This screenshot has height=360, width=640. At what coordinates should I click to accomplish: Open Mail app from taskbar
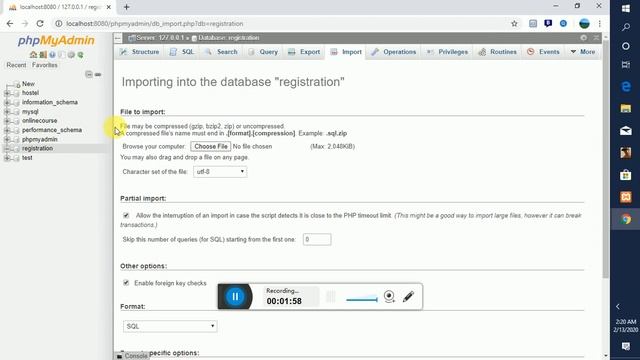pyautogui.click(x=625, y=131)
